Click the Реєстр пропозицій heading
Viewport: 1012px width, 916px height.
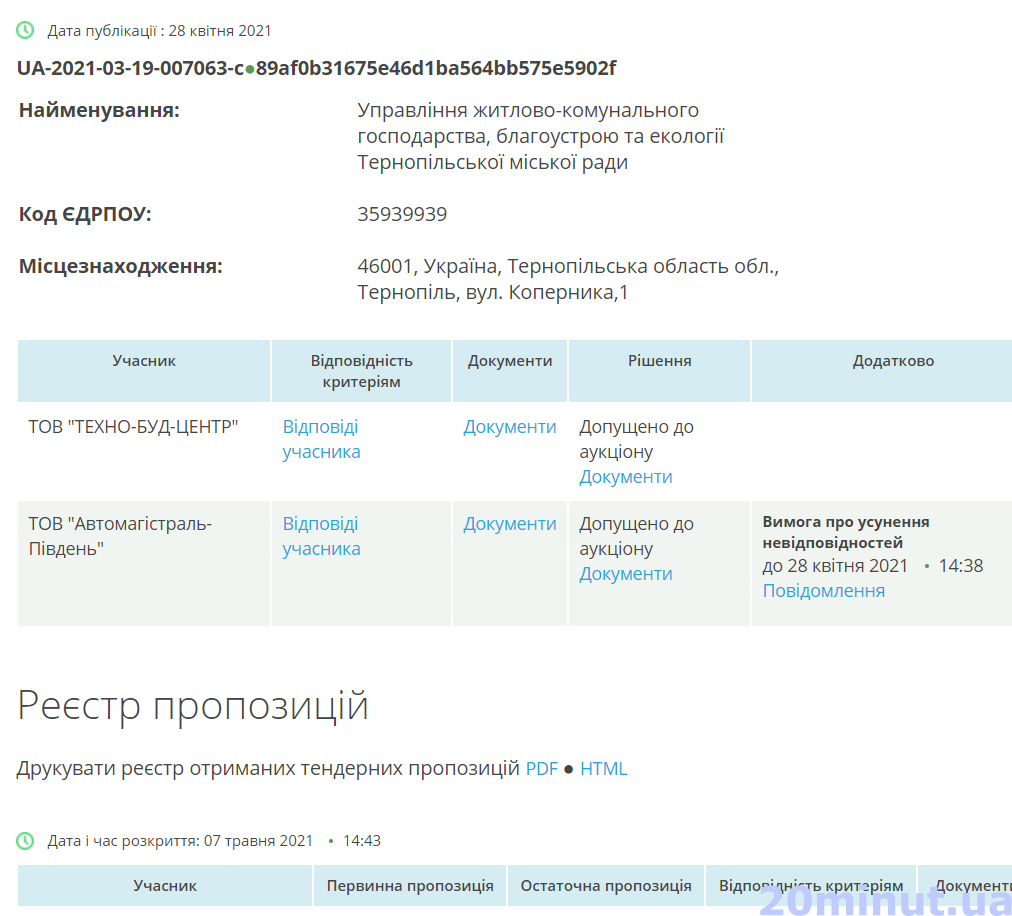[193, 706]
